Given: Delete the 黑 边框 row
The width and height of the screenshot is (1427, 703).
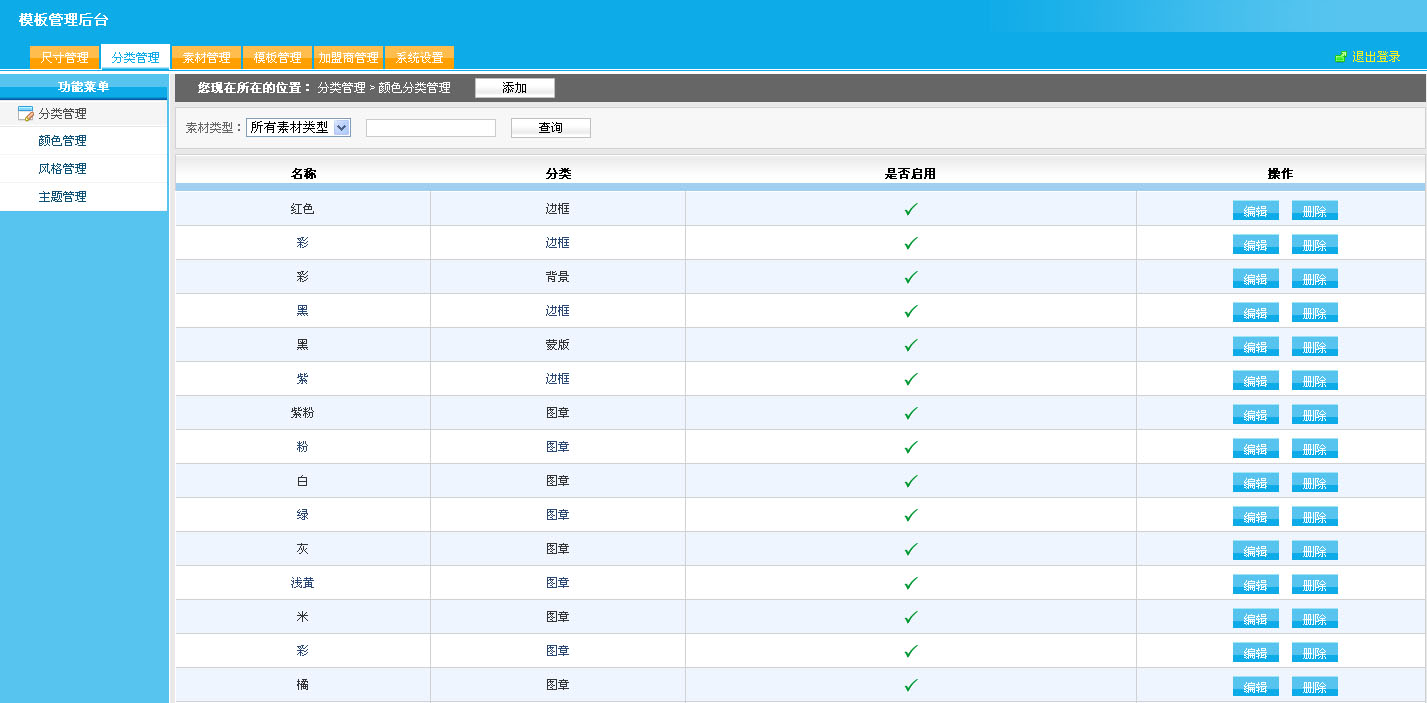Looking at the screenshot, I should 1315,313.
